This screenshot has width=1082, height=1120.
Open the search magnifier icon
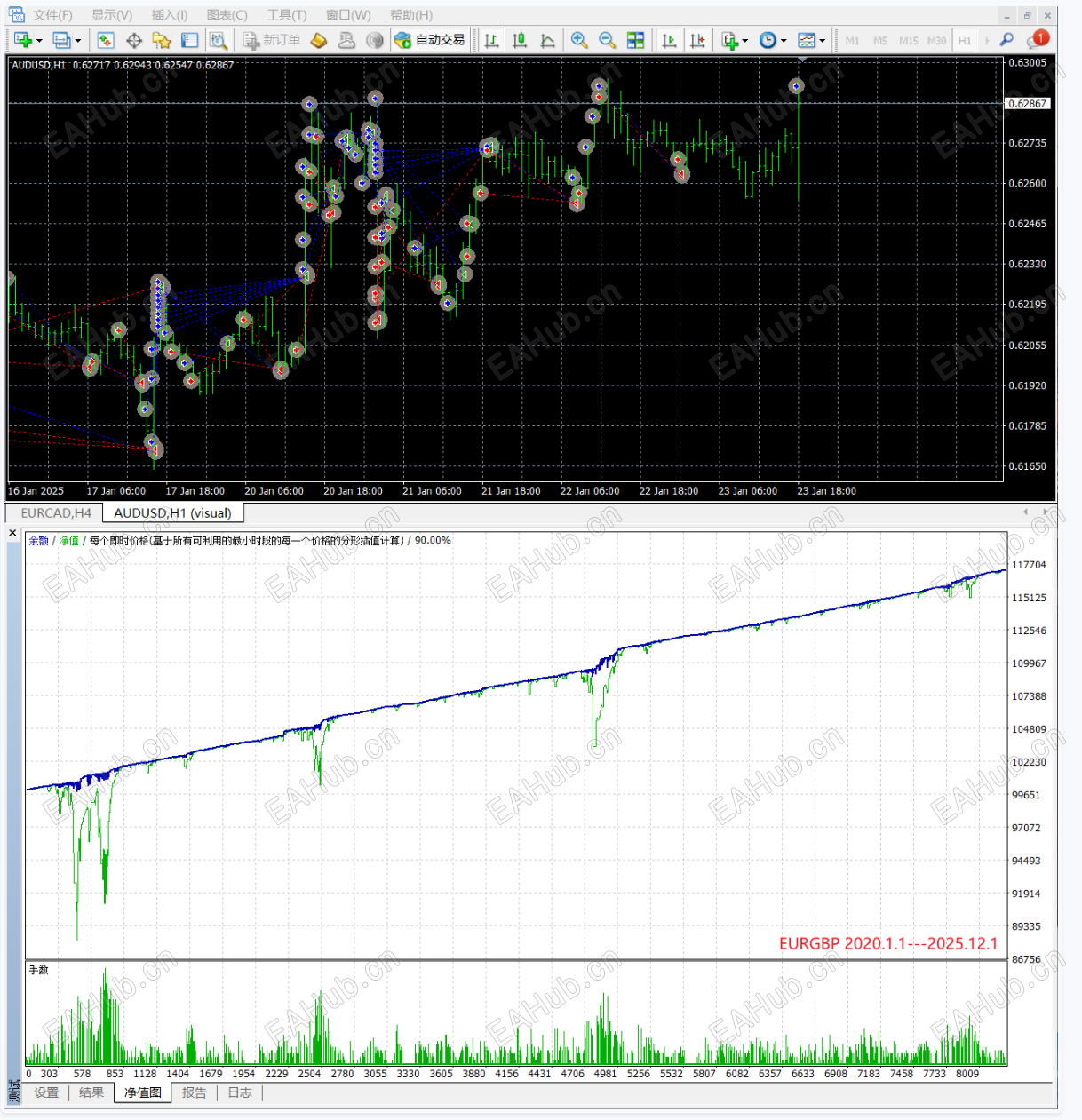pyautogui.click(x=1006, y=40)
